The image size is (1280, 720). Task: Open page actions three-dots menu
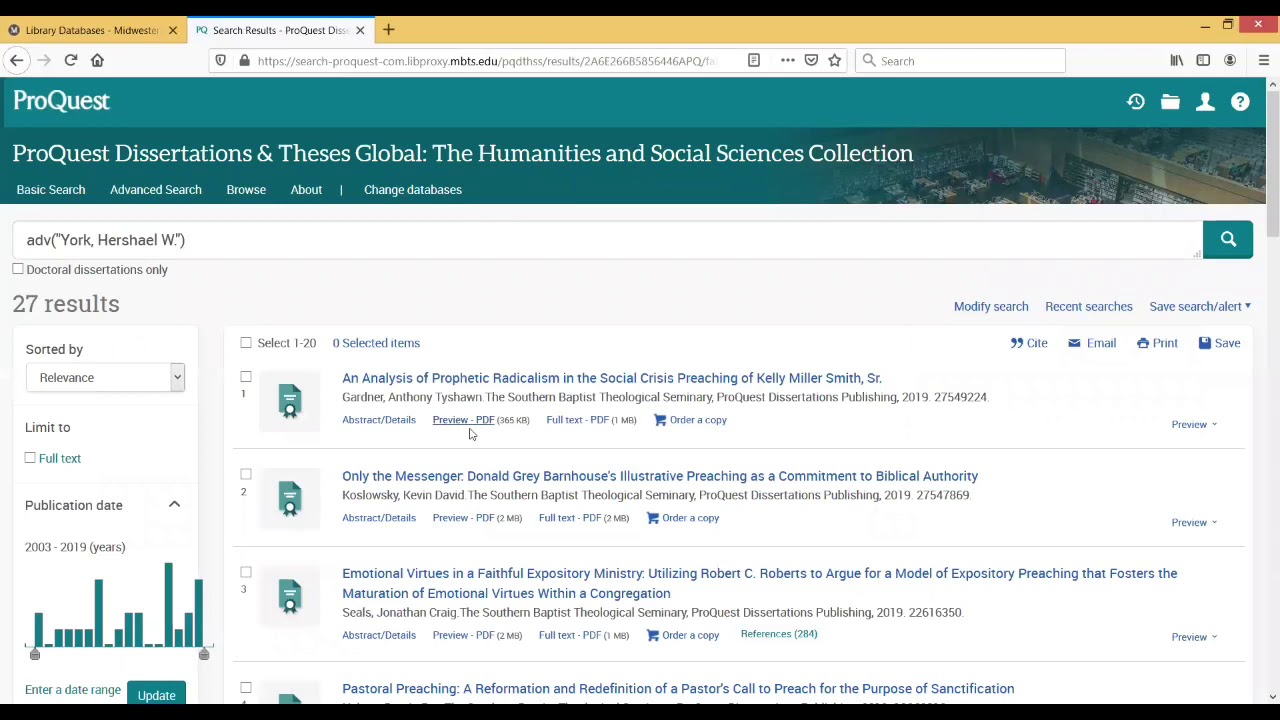click(x=788, y=61)
